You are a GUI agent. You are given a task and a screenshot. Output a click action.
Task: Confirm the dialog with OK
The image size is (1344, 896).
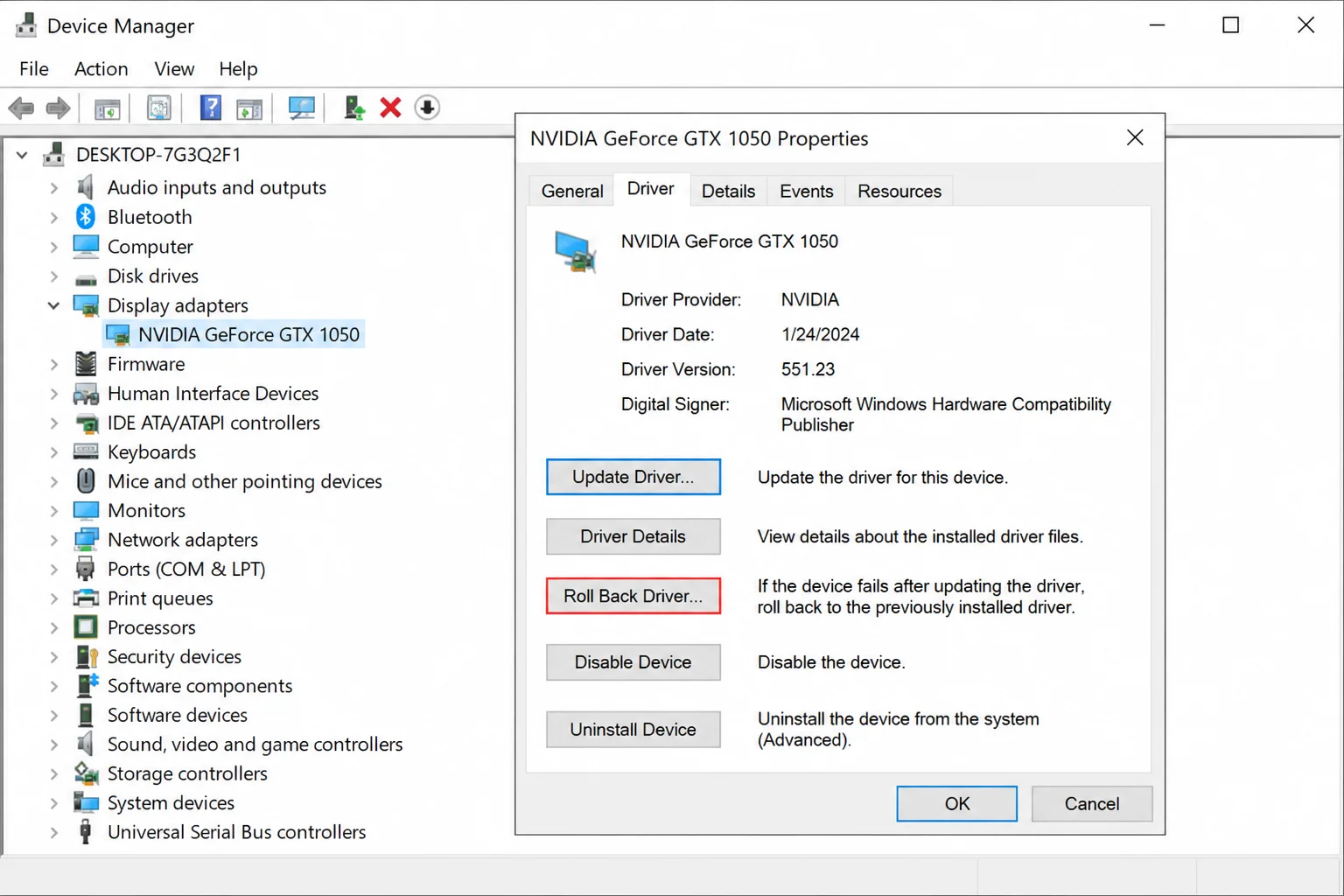957,803
